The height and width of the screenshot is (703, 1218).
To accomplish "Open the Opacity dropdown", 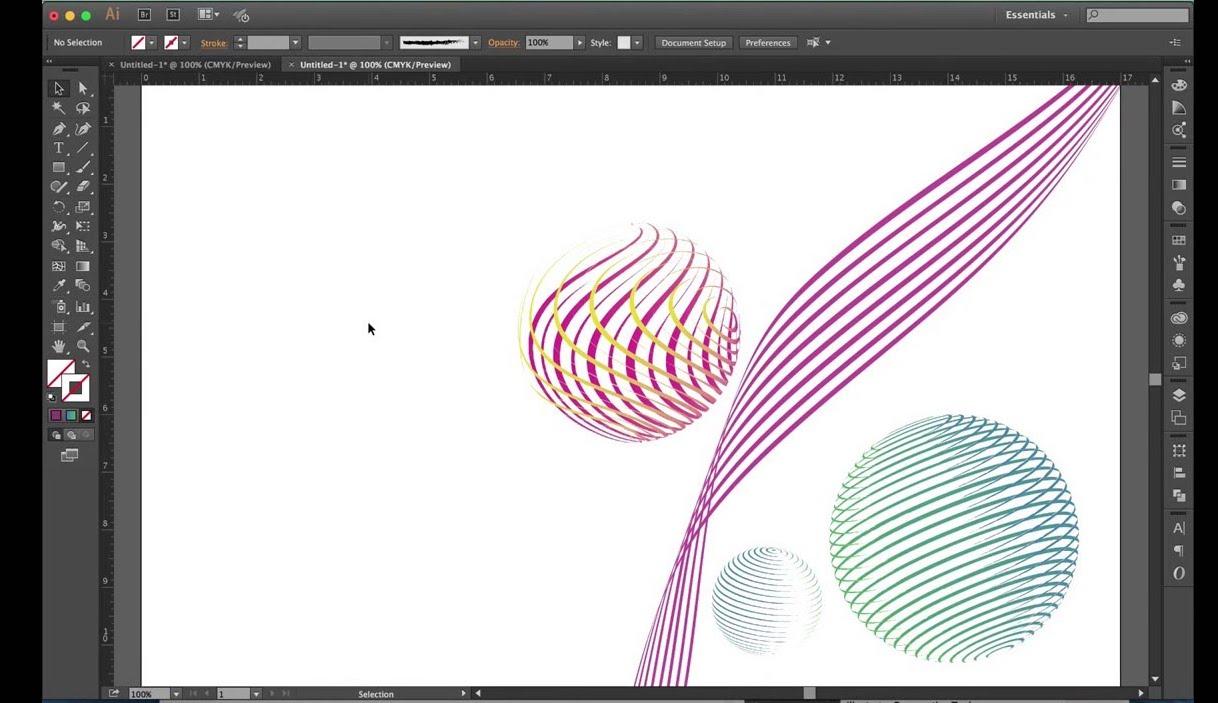I will [579, 42].
